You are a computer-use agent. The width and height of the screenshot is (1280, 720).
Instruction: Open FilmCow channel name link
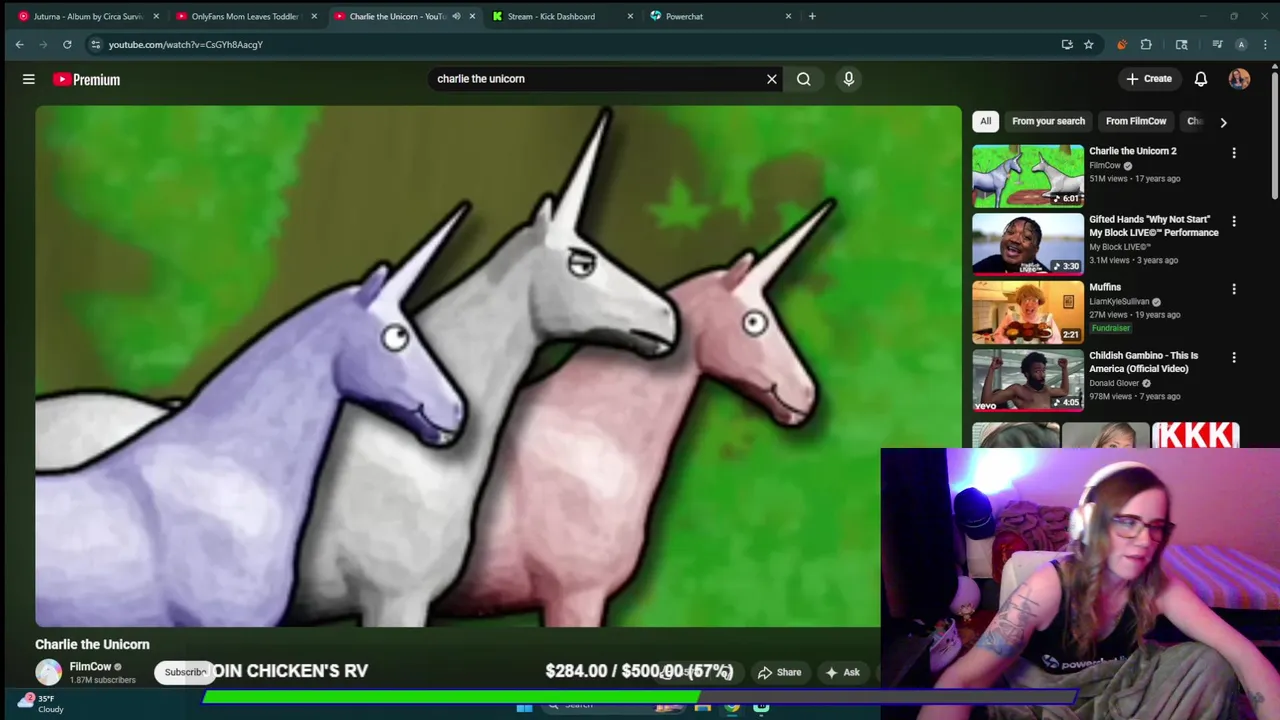(x=90, y=667)
